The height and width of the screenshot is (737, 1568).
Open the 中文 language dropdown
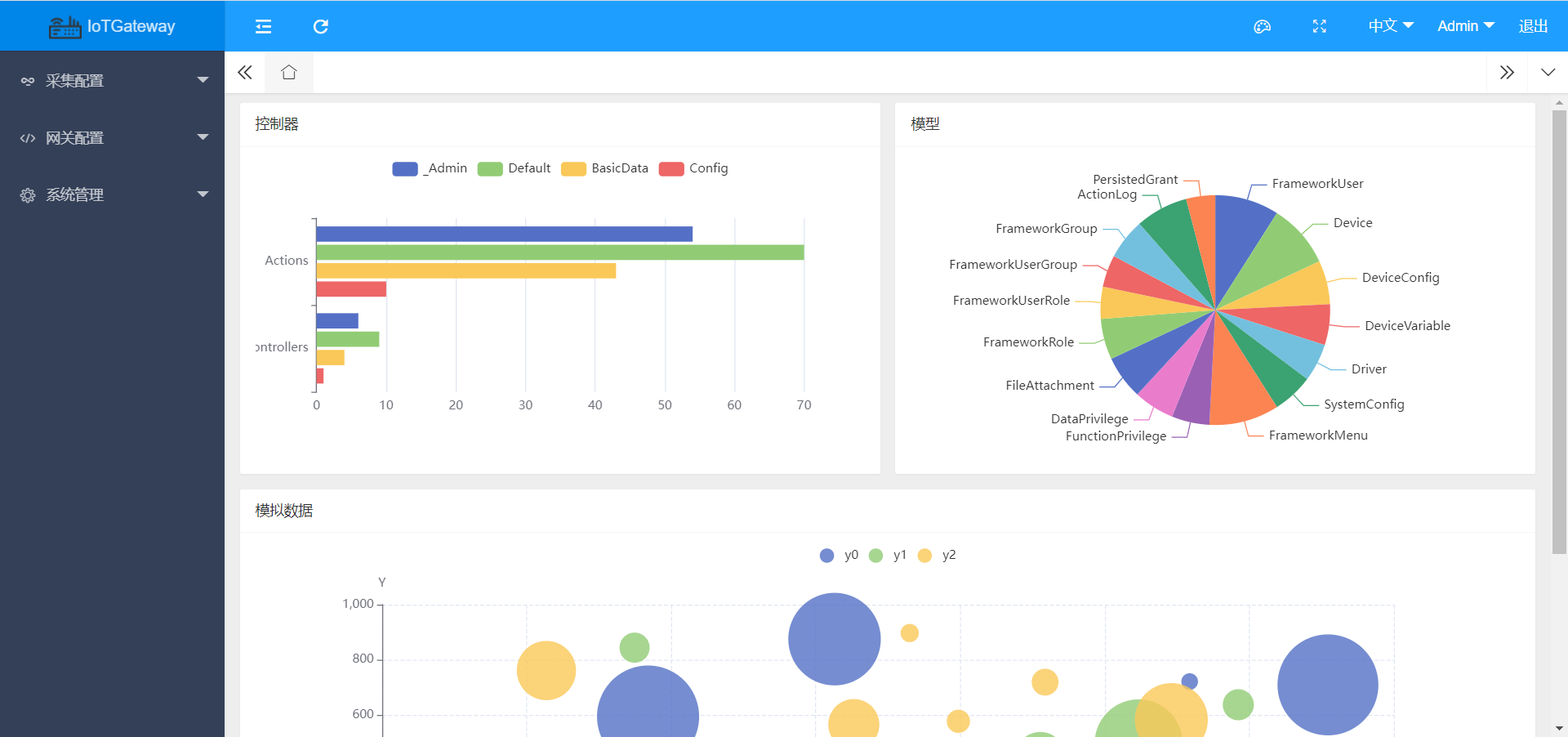[1391, 26]
